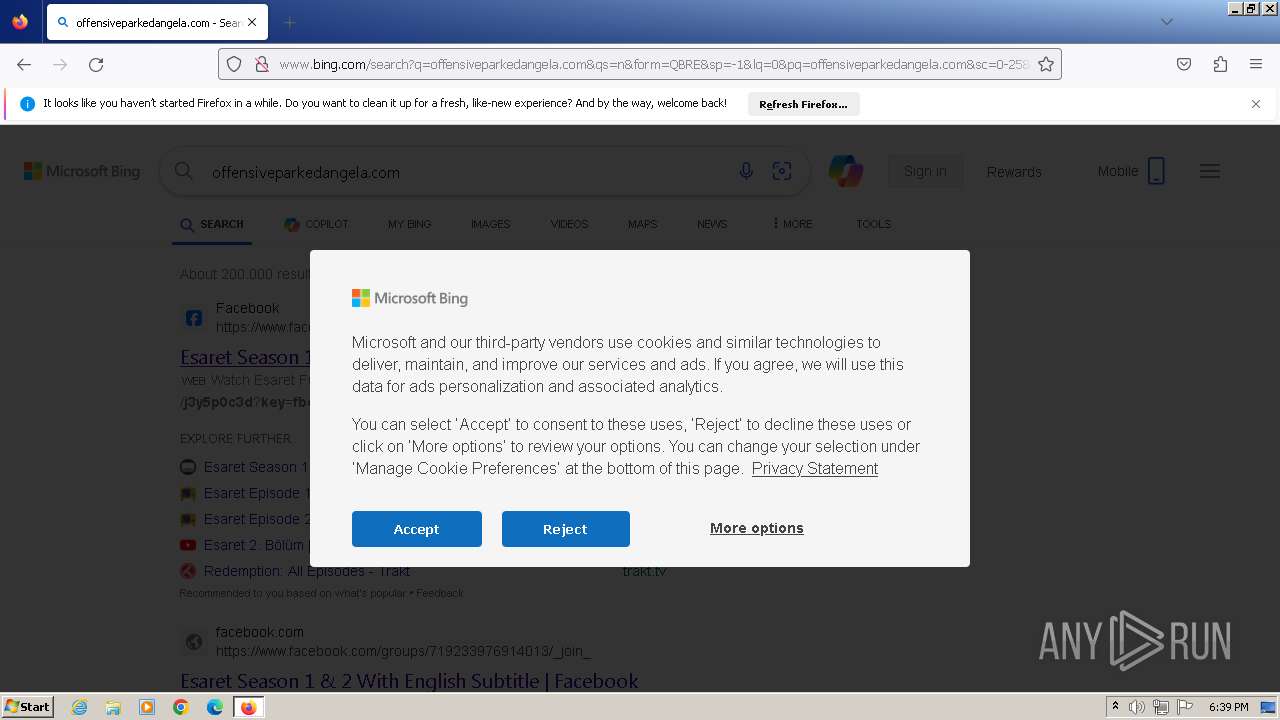The height and width of the screenshot is (720, 1280).
Task: Open the Firefox application menu
Action: 1256,64
